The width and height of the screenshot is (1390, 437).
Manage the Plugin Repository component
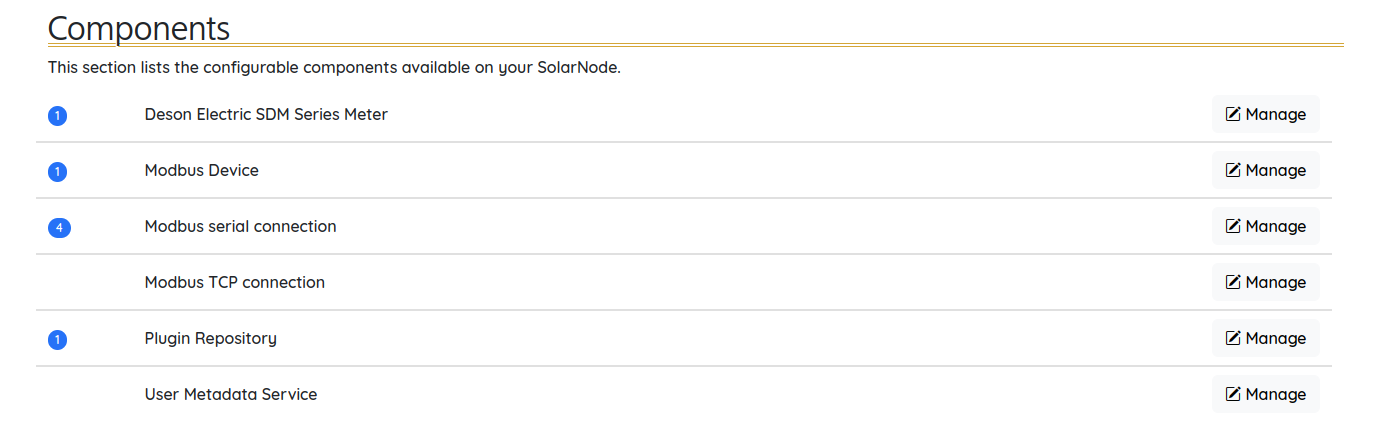click(x=1266, y=338)
